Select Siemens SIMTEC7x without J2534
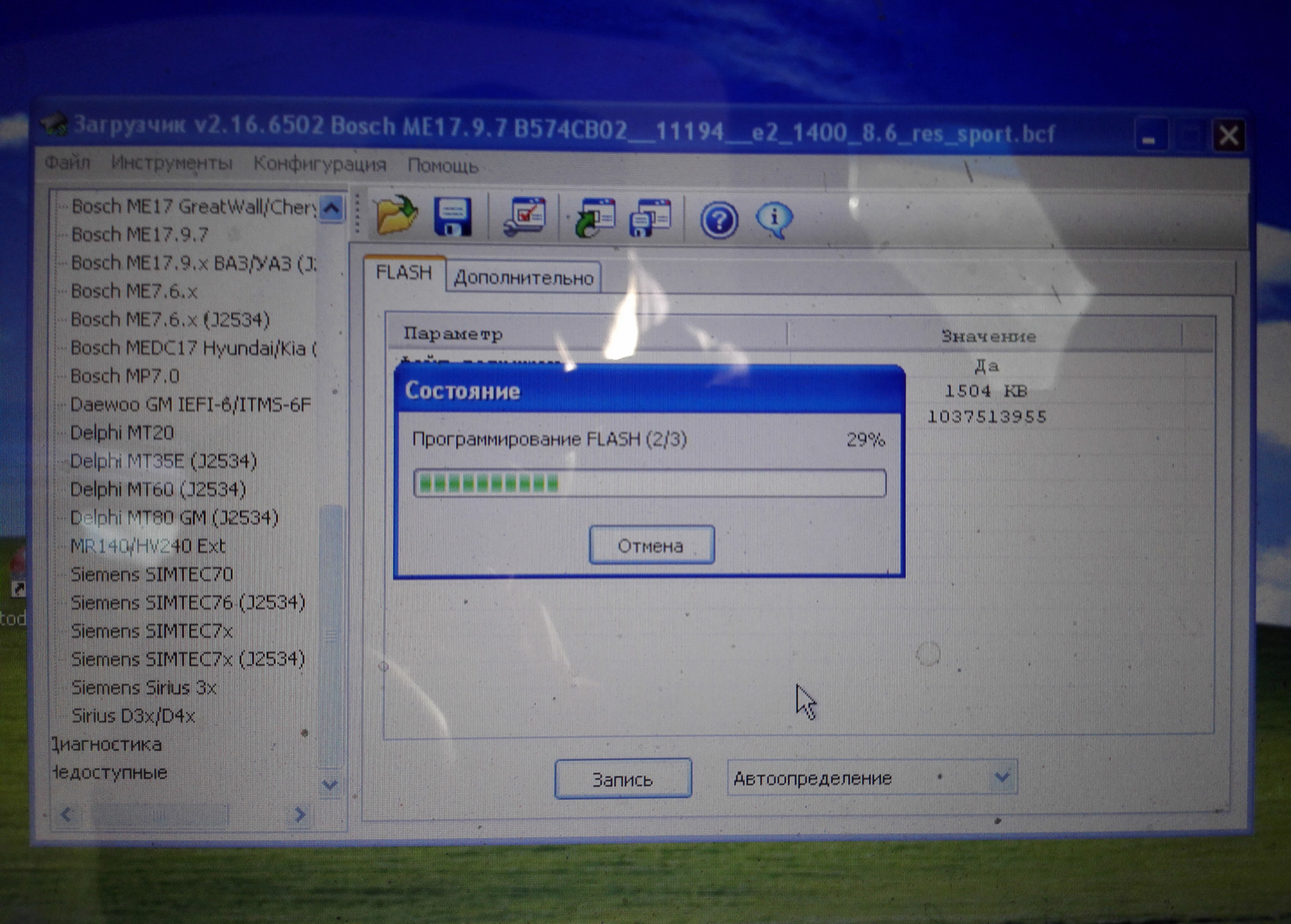Screen dimensions: 1291x924 (x=152, y=631)
